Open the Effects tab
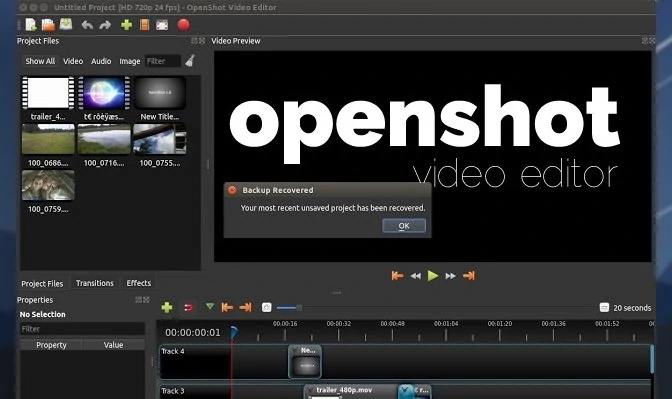The width and height of the screenshot is (672, 399). pyautogui.click(x=138, y=283)
